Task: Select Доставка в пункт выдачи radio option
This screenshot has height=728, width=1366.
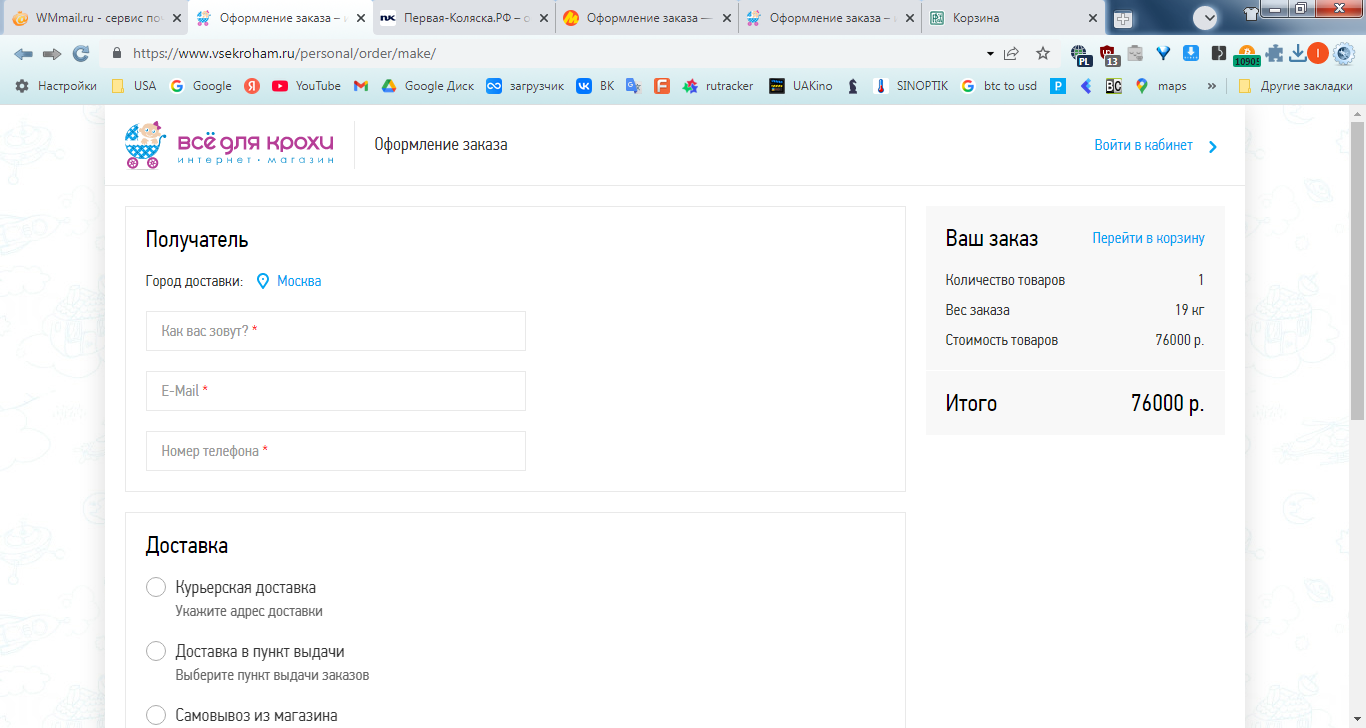Action: tap(156, 651)
